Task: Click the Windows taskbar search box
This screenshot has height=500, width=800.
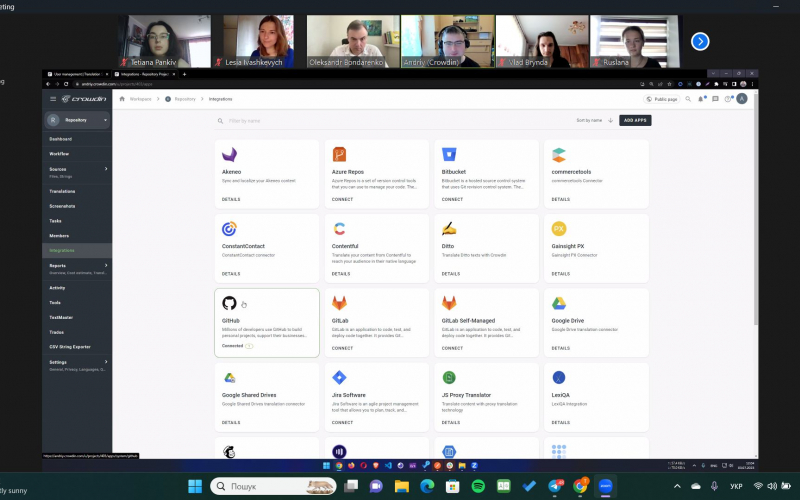Action: pos(273,486)
